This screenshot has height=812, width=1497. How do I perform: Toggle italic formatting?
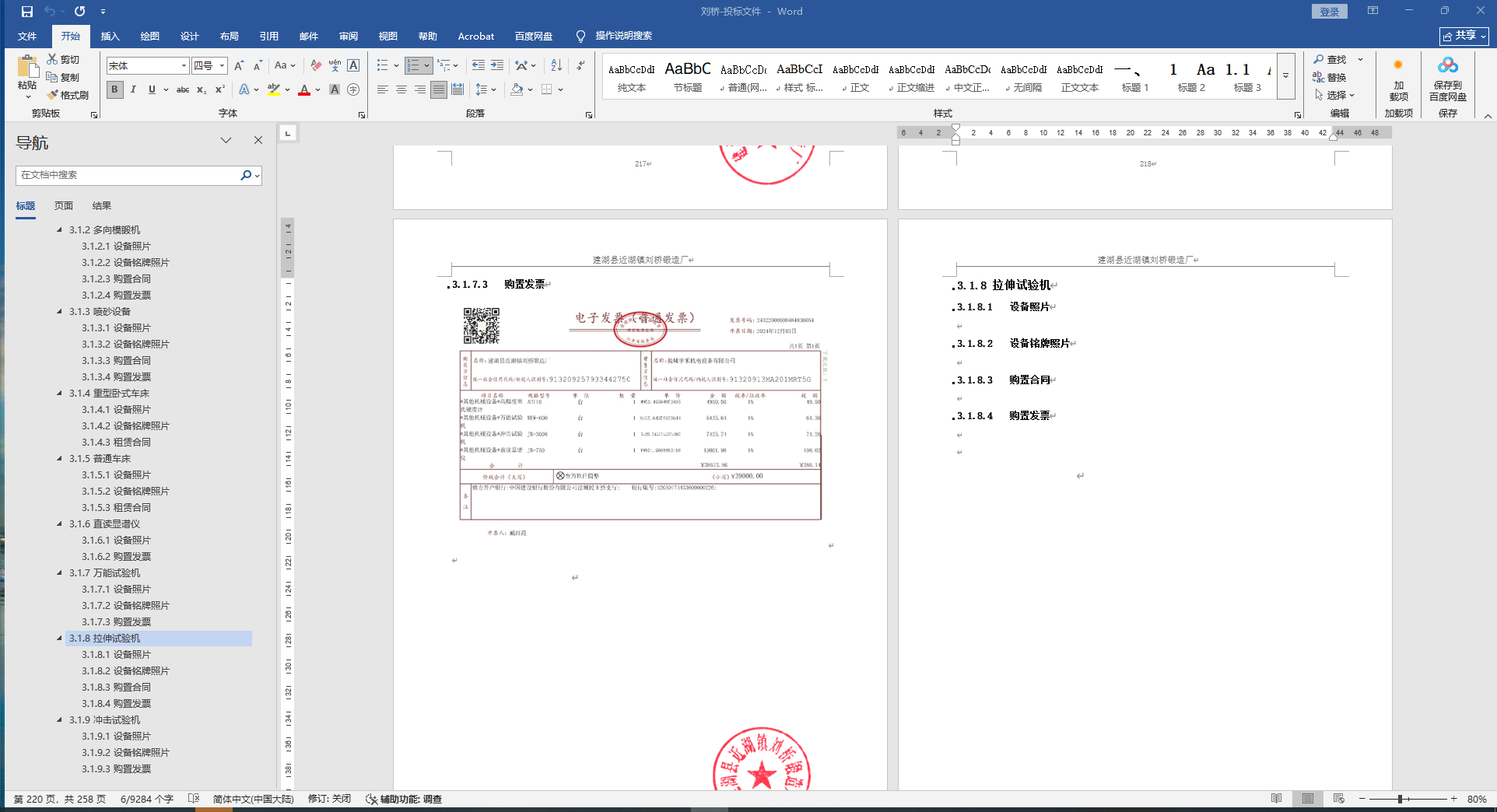point(134,89)
